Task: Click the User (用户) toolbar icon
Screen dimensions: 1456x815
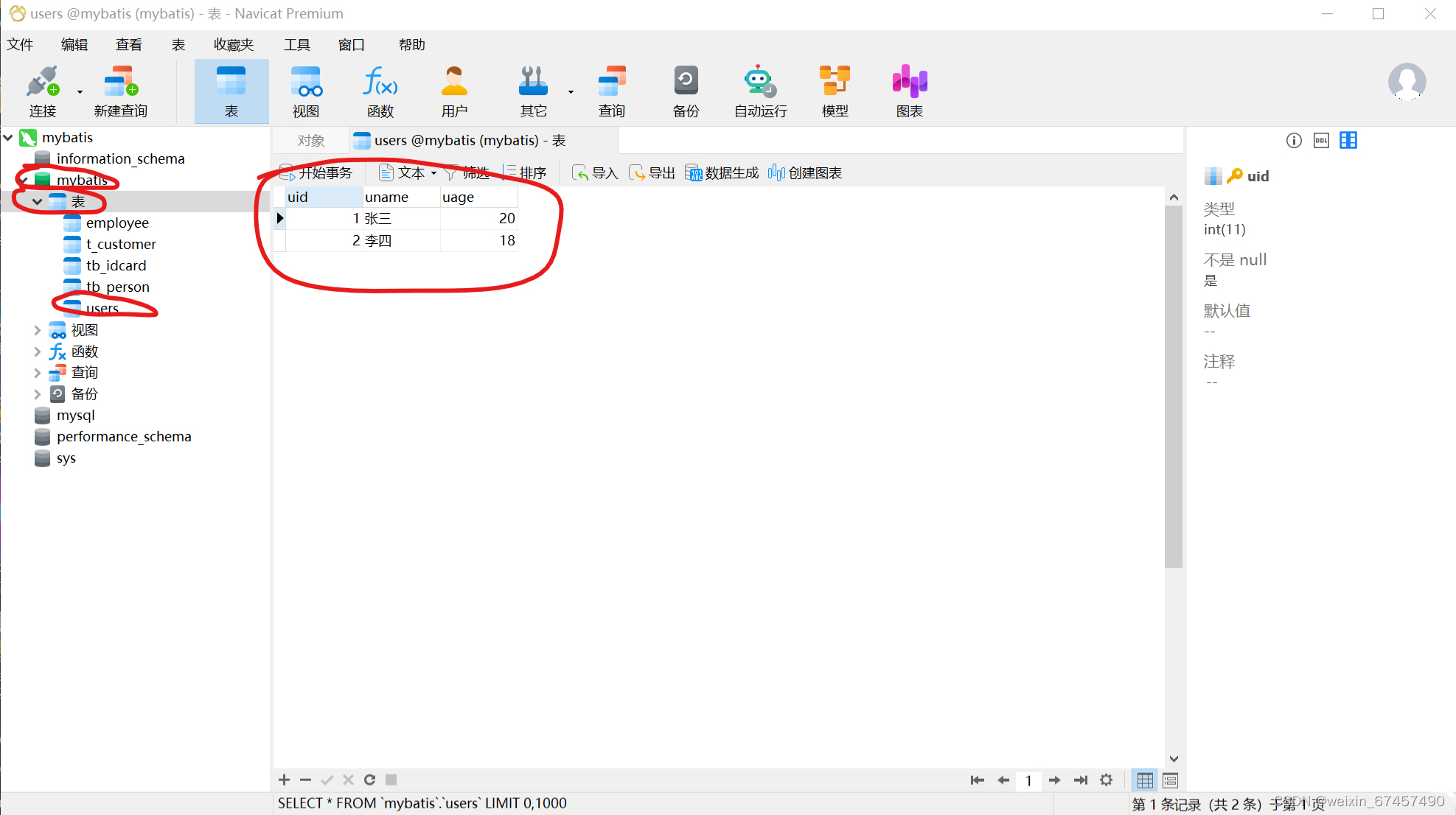Action: coord(454,91)
